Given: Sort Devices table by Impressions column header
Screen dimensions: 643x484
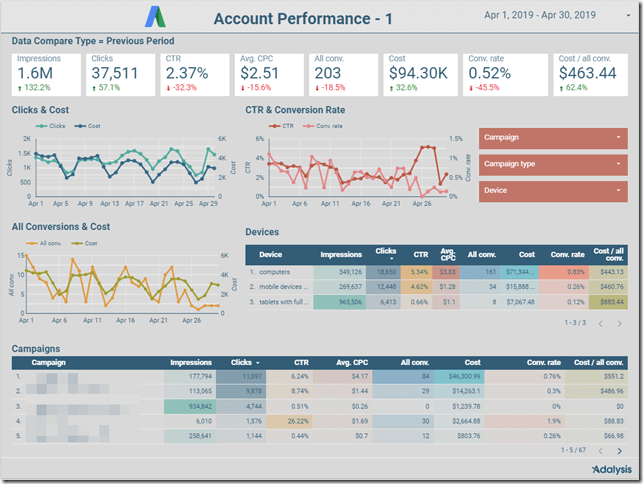Looking at the screenshot, I should tap(340, 254).
